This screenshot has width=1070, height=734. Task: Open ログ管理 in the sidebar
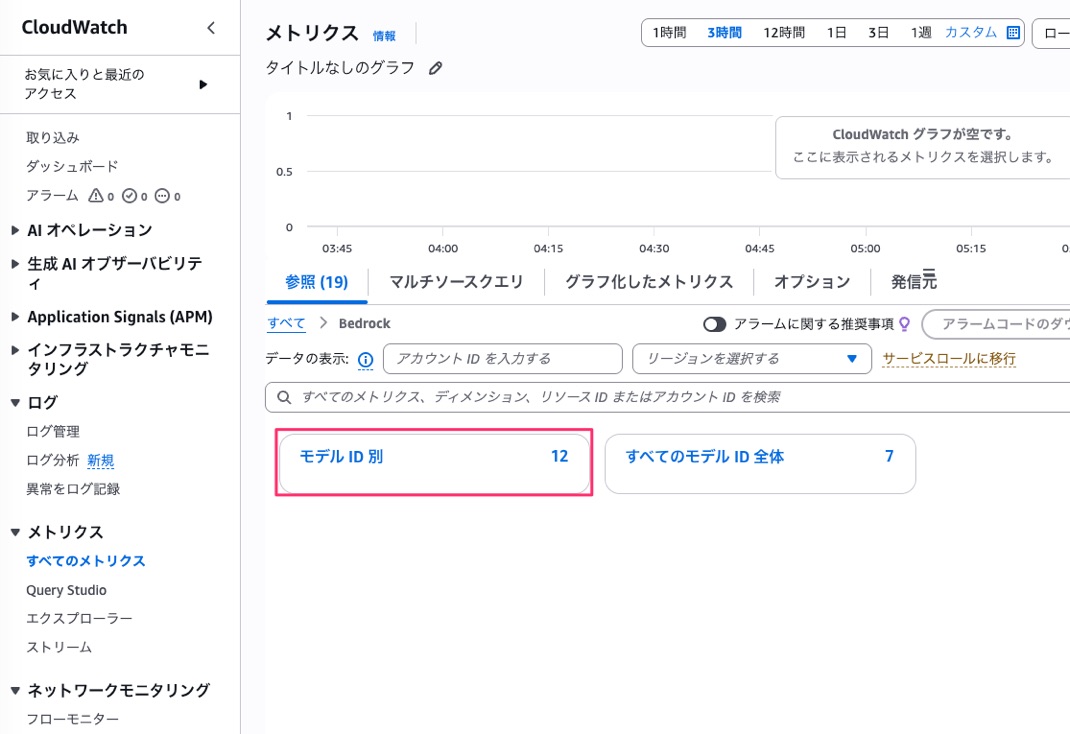pyautogui.click(x=53, y=431)
